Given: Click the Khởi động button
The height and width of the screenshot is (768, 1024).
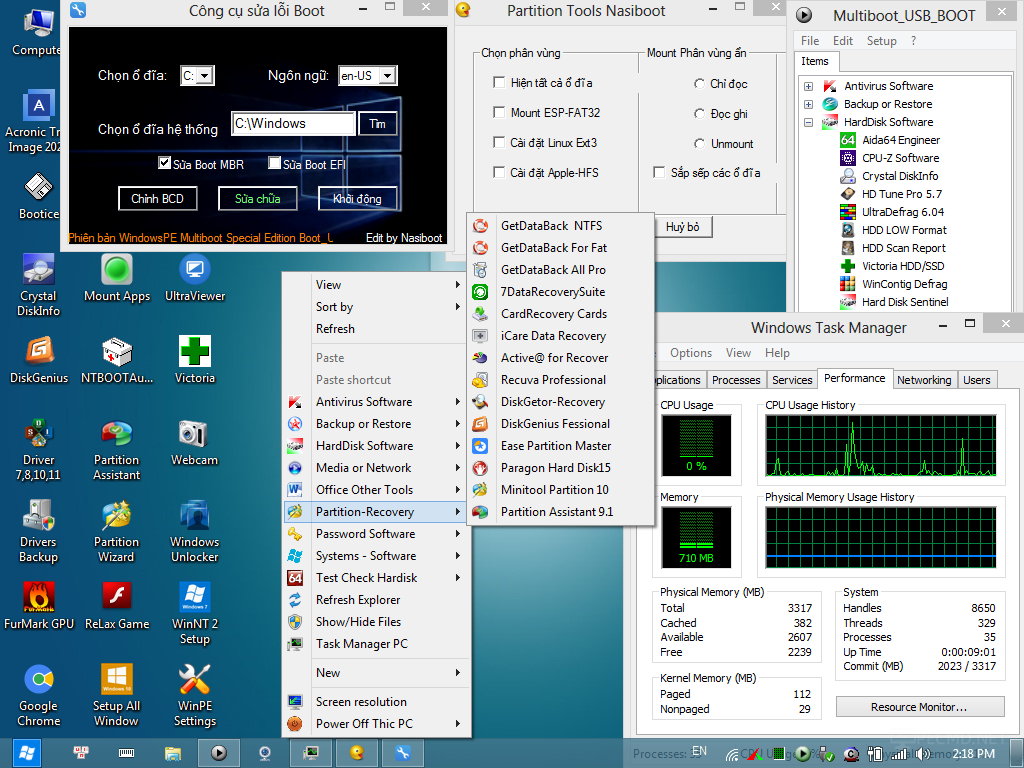Looking at the screenshot, I should tap(357, 199).
